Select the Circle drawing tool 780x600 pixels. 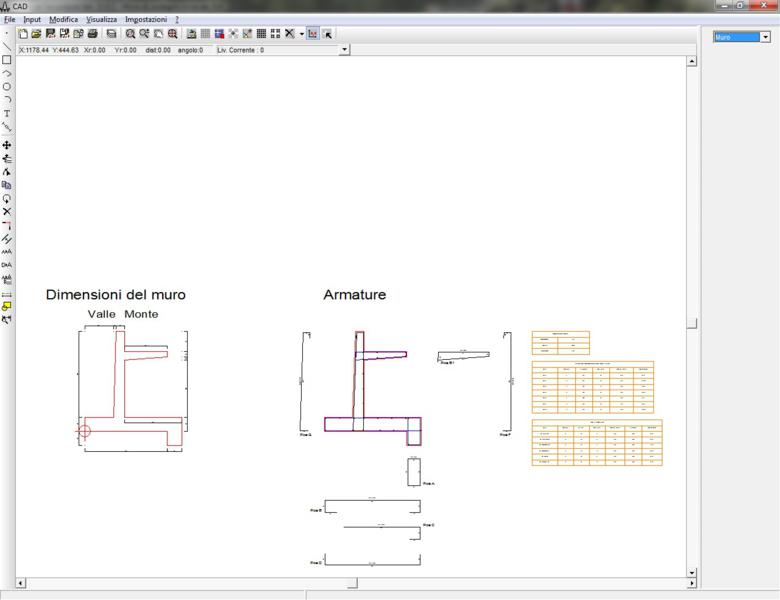coord(7,87)
